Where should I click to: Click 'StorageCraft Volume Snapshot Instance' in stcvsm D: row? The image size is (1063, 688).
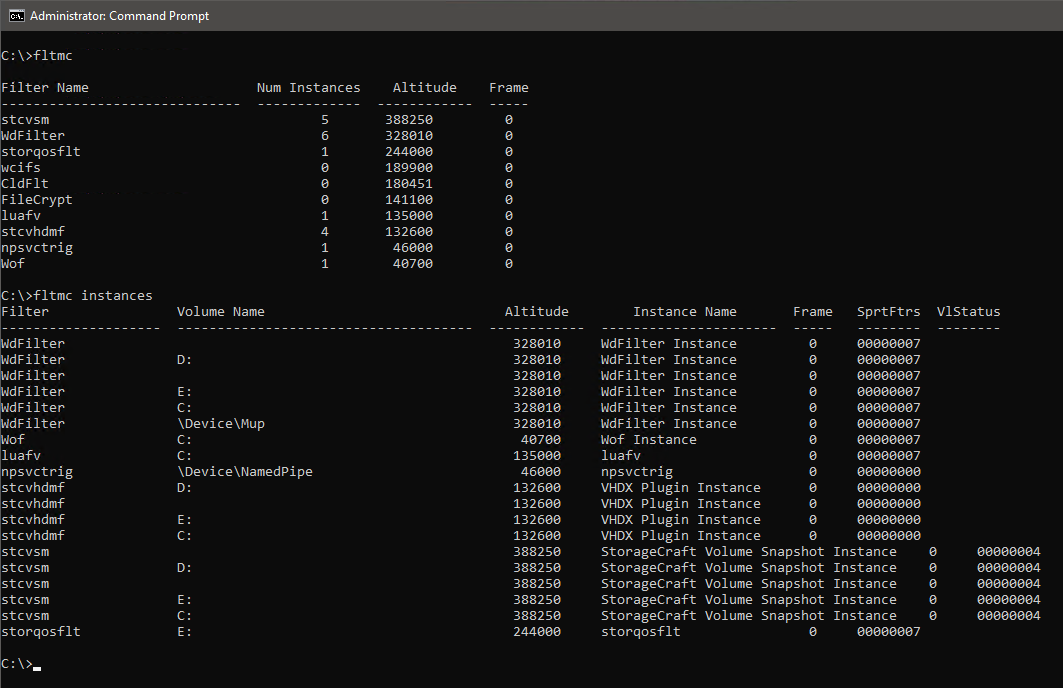click(748, 568)
